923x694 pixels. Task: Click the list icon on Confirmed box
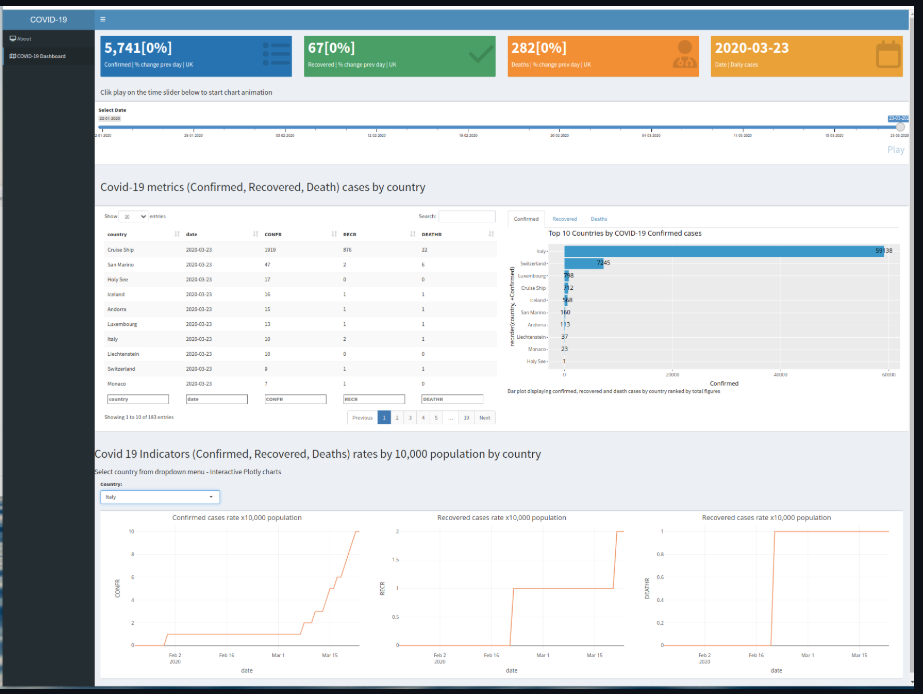(271, 55)
